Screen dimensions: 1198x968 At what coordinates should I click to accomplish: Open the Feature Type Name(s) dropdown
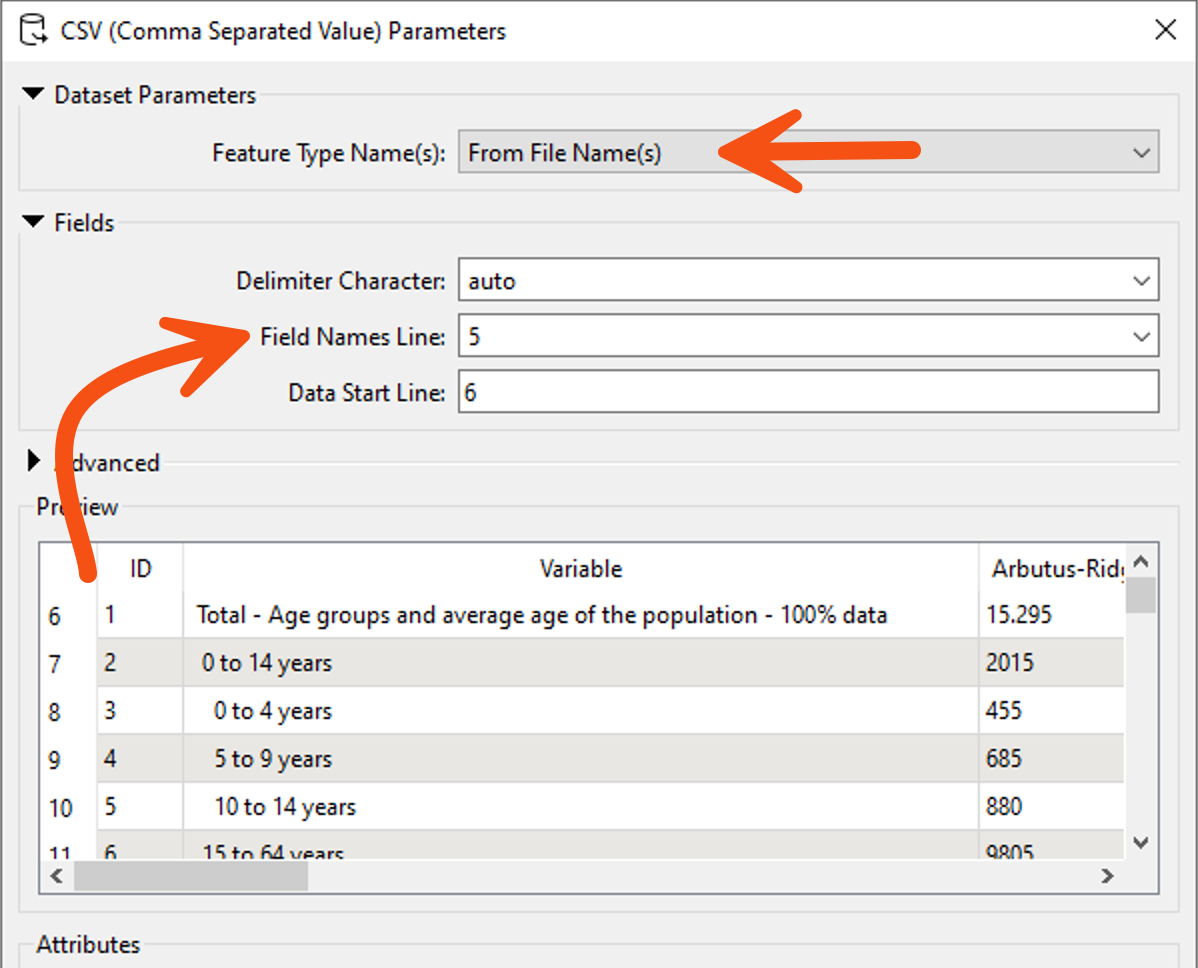(x=808, y=152)
